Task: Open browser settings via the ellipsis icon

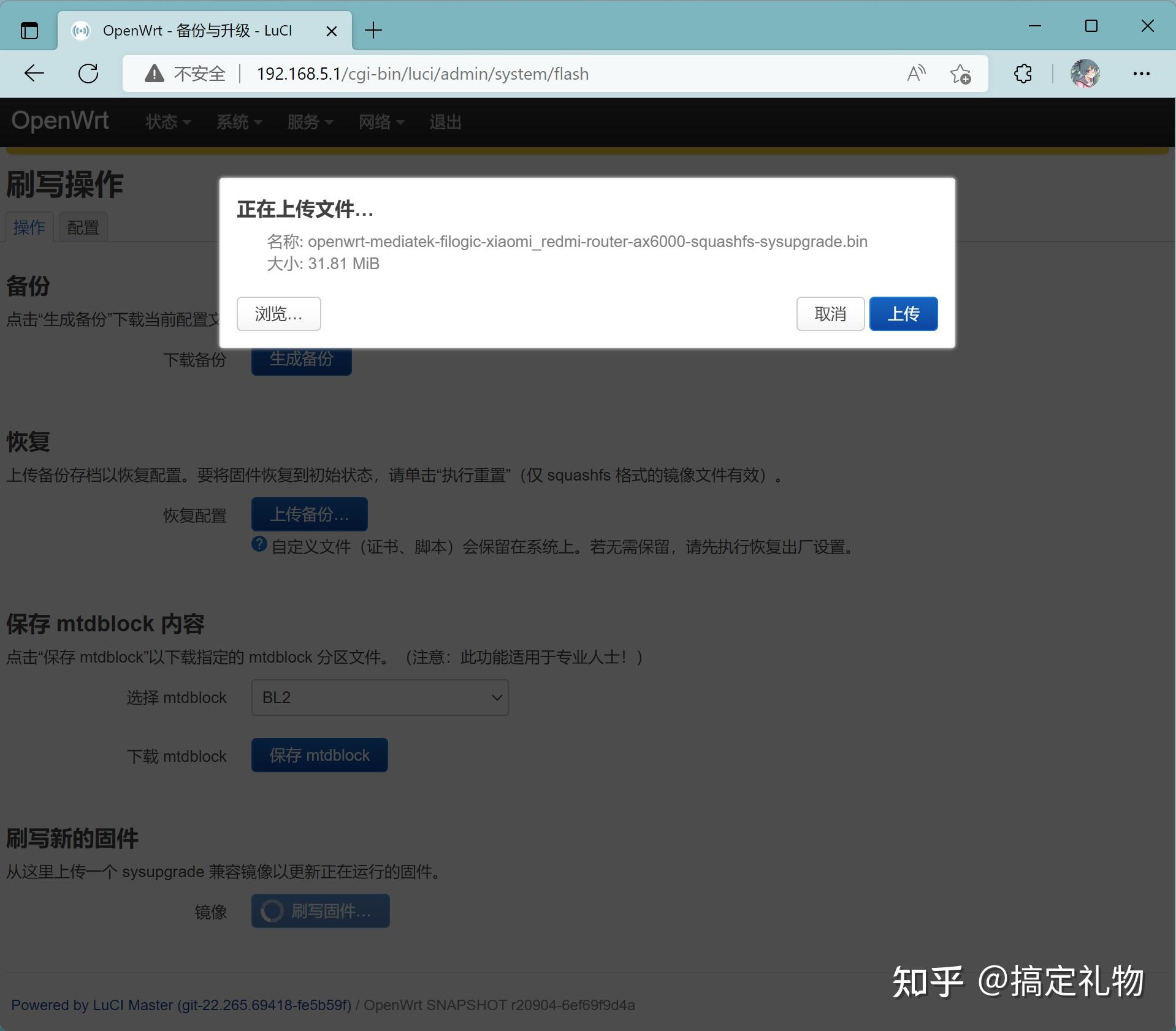Action: point(1142,74)
